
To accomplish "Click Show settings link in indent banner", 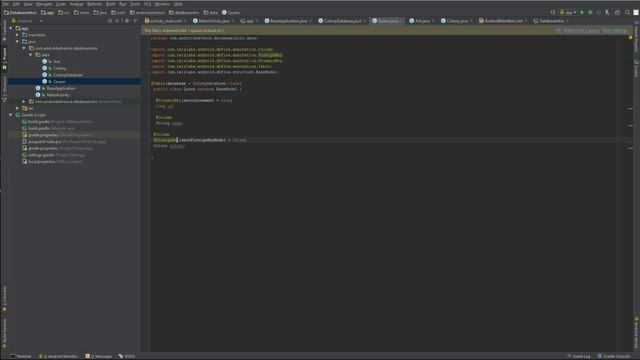I will pyautogui.click(x=615, y=31).
